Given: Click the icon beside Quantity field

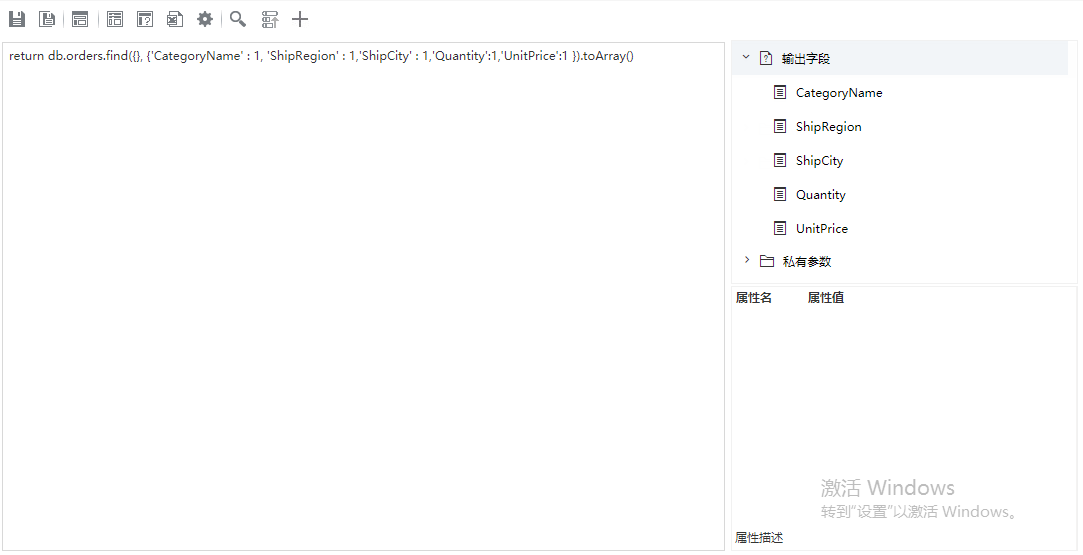Looking at the screenshot, I should 780,194.
